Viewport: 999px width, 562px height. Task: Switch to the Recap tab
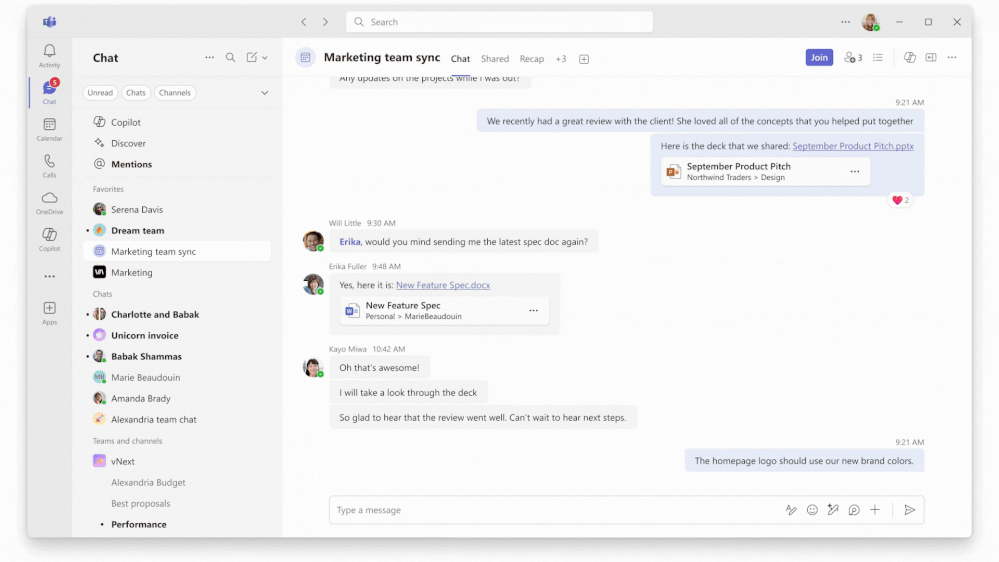pyautogui.click(x=532, y=59)
